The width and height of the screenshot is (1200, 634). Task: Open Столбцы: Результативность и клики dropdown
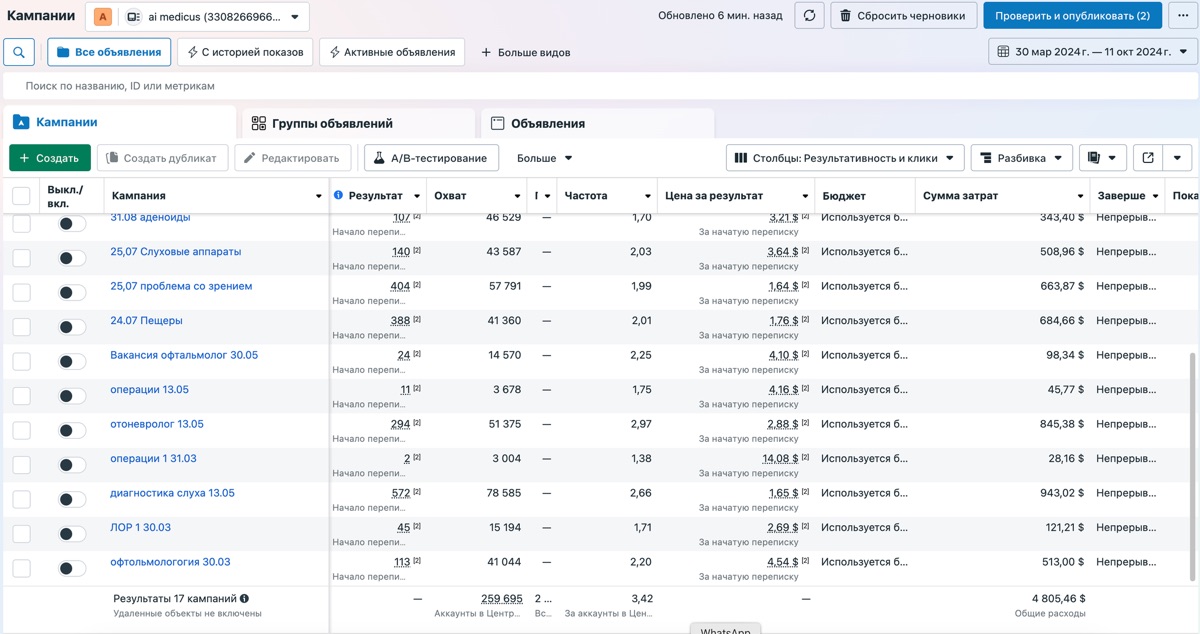coord(845,158)
